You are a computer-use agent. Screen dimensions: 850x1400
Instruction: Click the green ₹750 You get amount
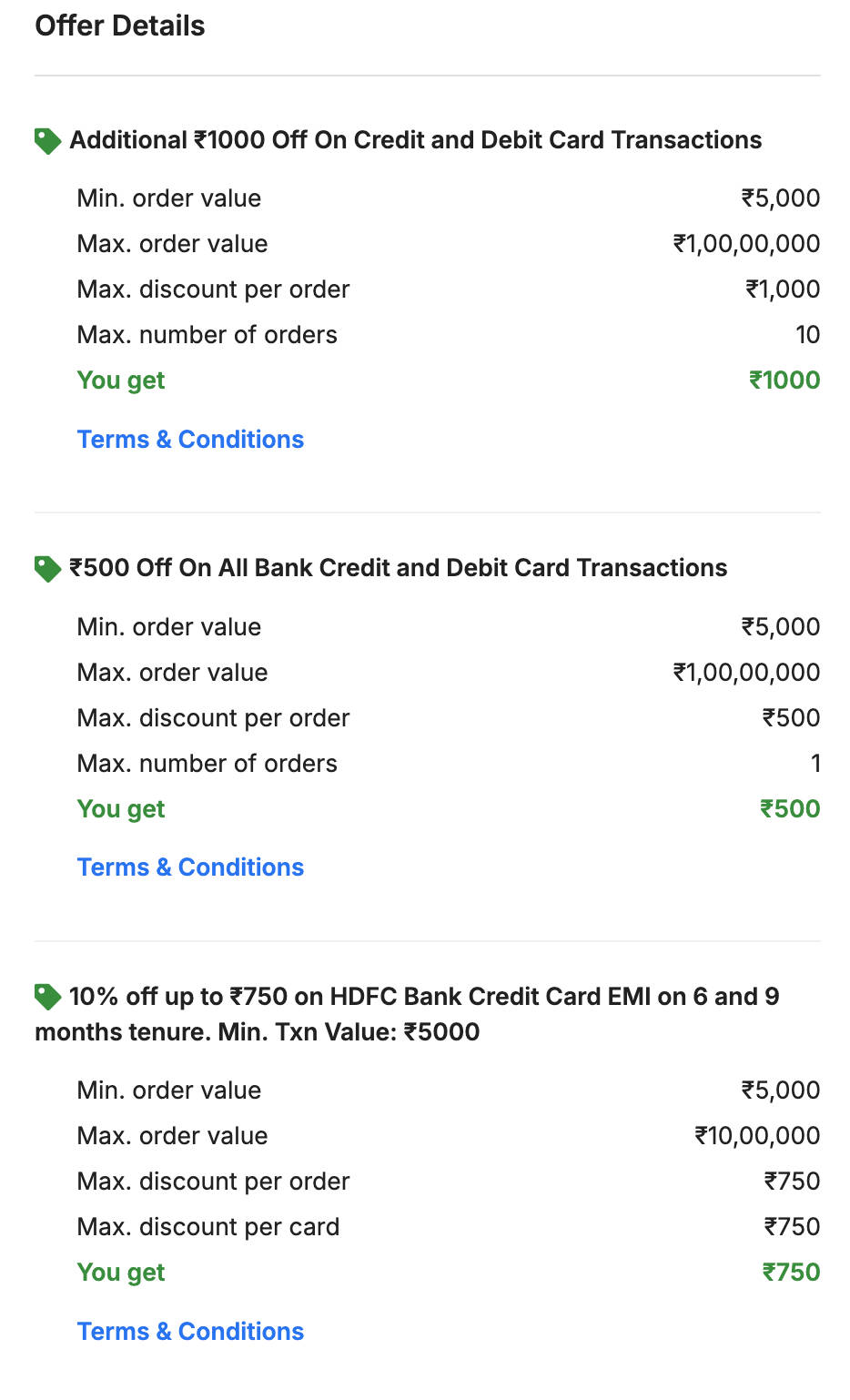[791, 1273]
